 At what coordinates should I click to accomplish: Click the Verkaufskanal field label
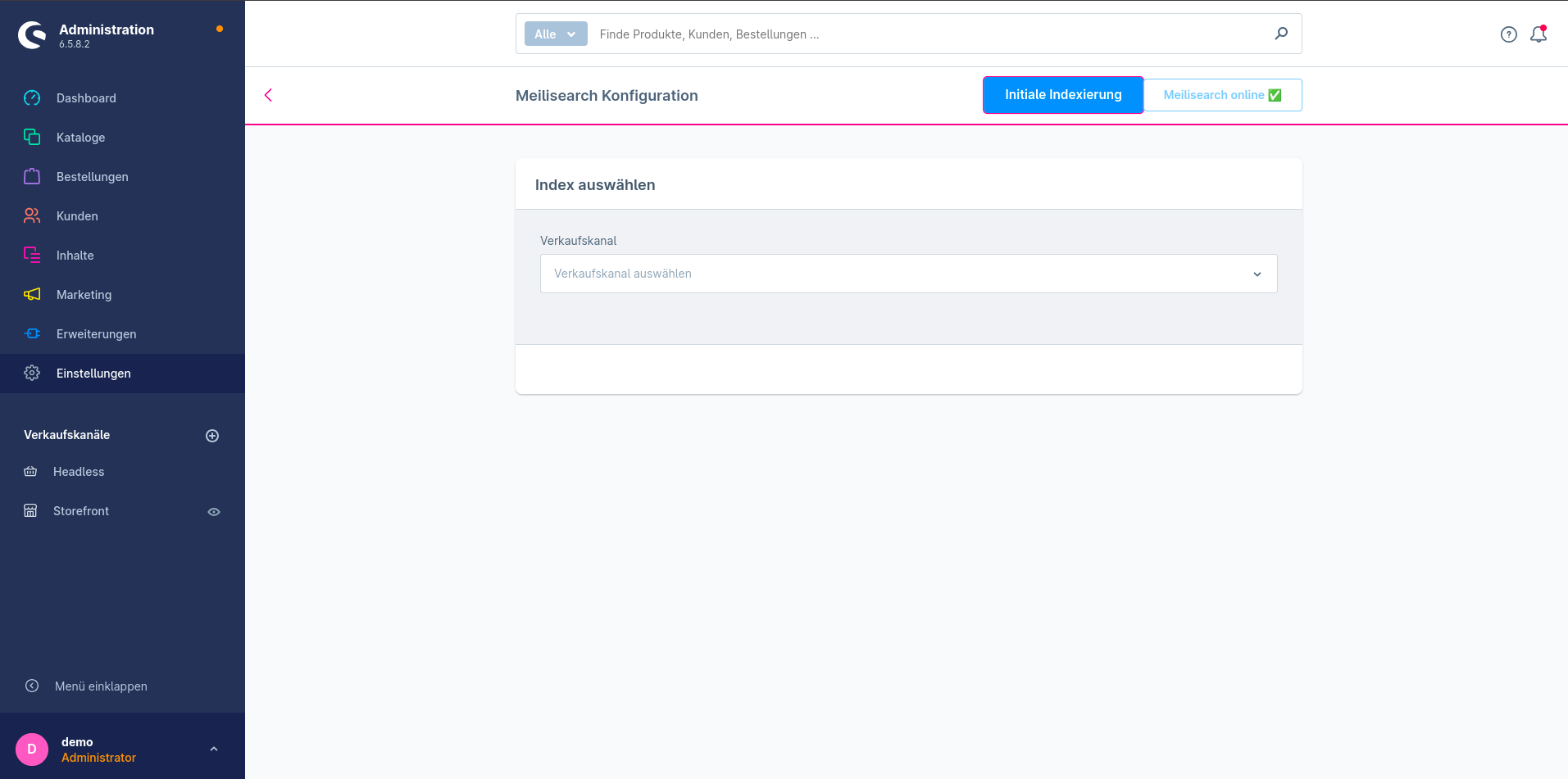coord(578,241)
